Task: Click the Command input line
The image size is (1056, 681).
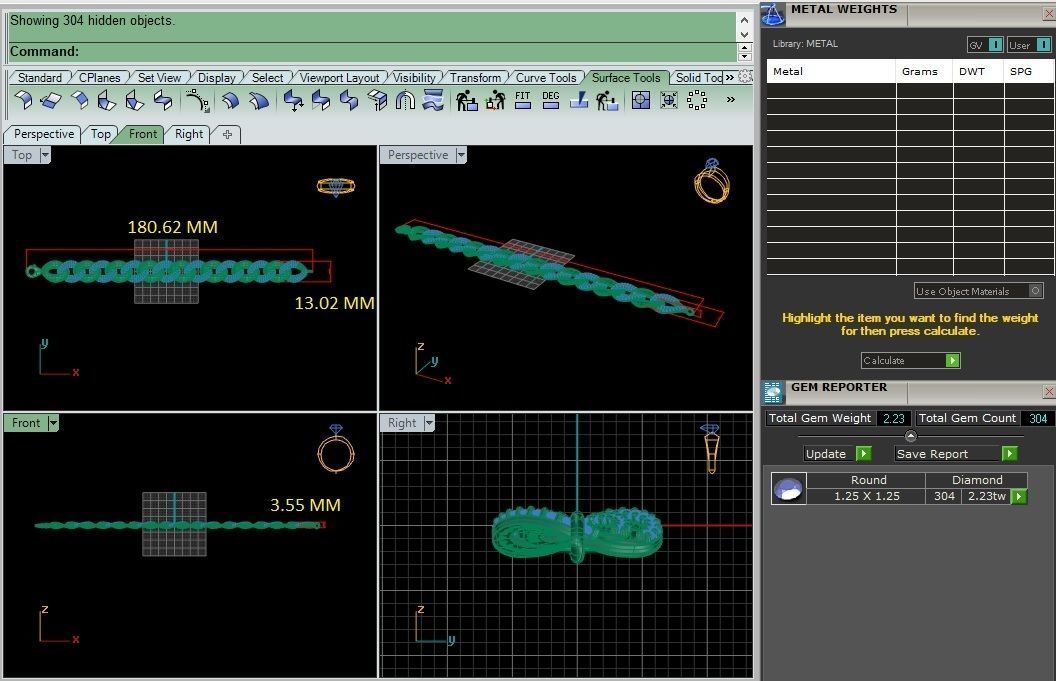Action: 372,51
